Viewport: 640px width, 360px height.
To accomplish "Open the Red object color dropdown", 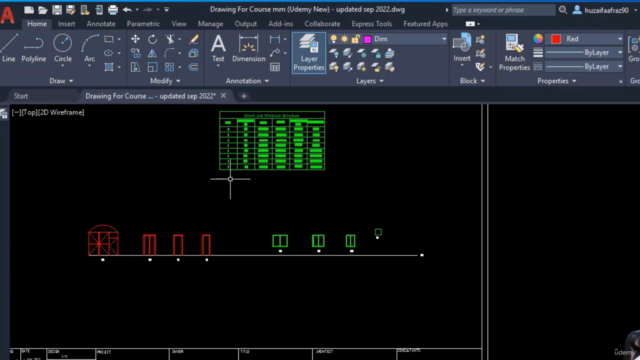I will [x=620, y=39].
